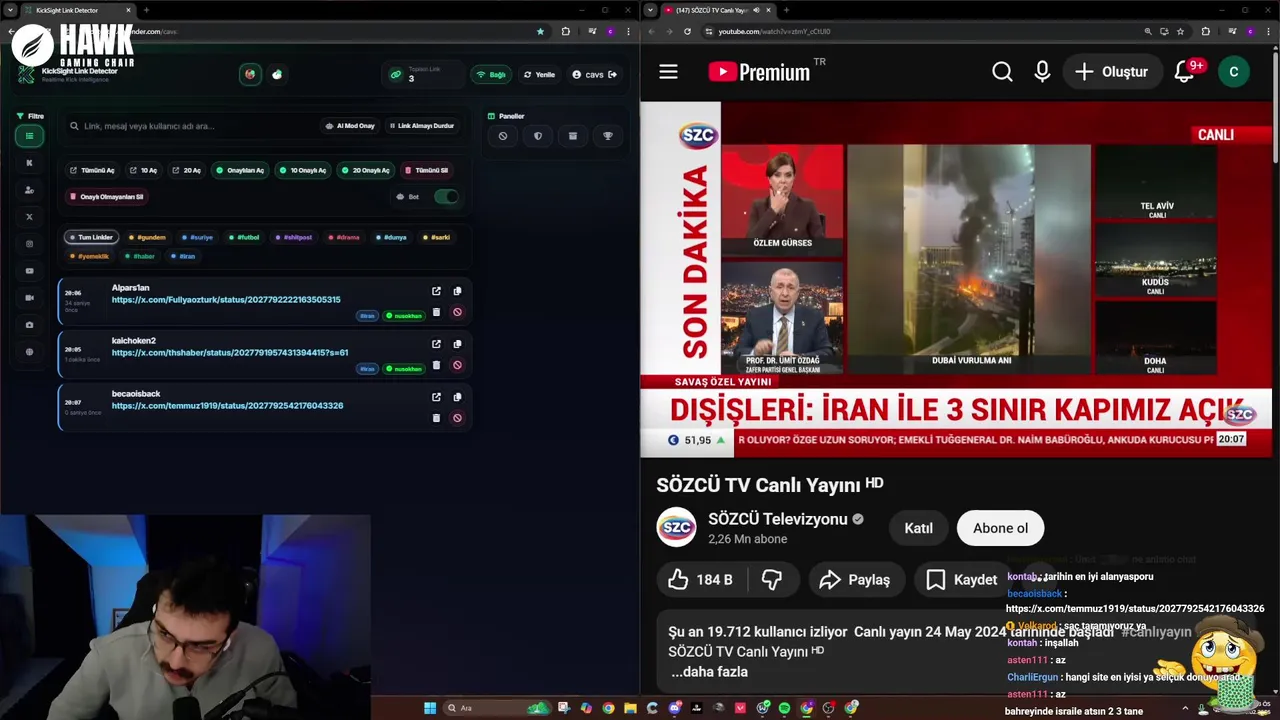Filter links by #drama tag
Screen dimensions: 1280x720
click(x=344, y=237)
